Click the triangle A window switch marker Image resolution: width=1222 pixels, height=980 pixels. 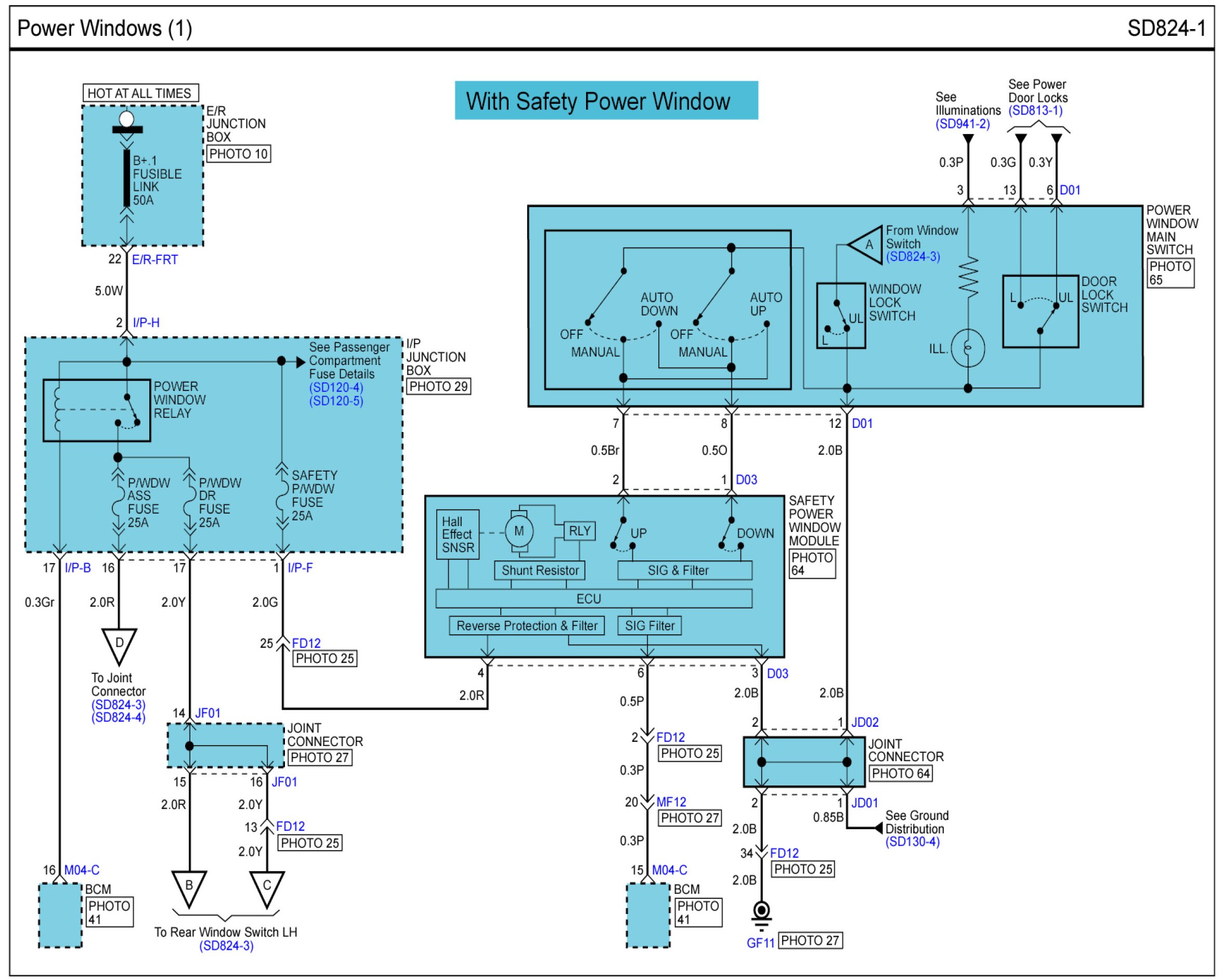click(868, 245)
